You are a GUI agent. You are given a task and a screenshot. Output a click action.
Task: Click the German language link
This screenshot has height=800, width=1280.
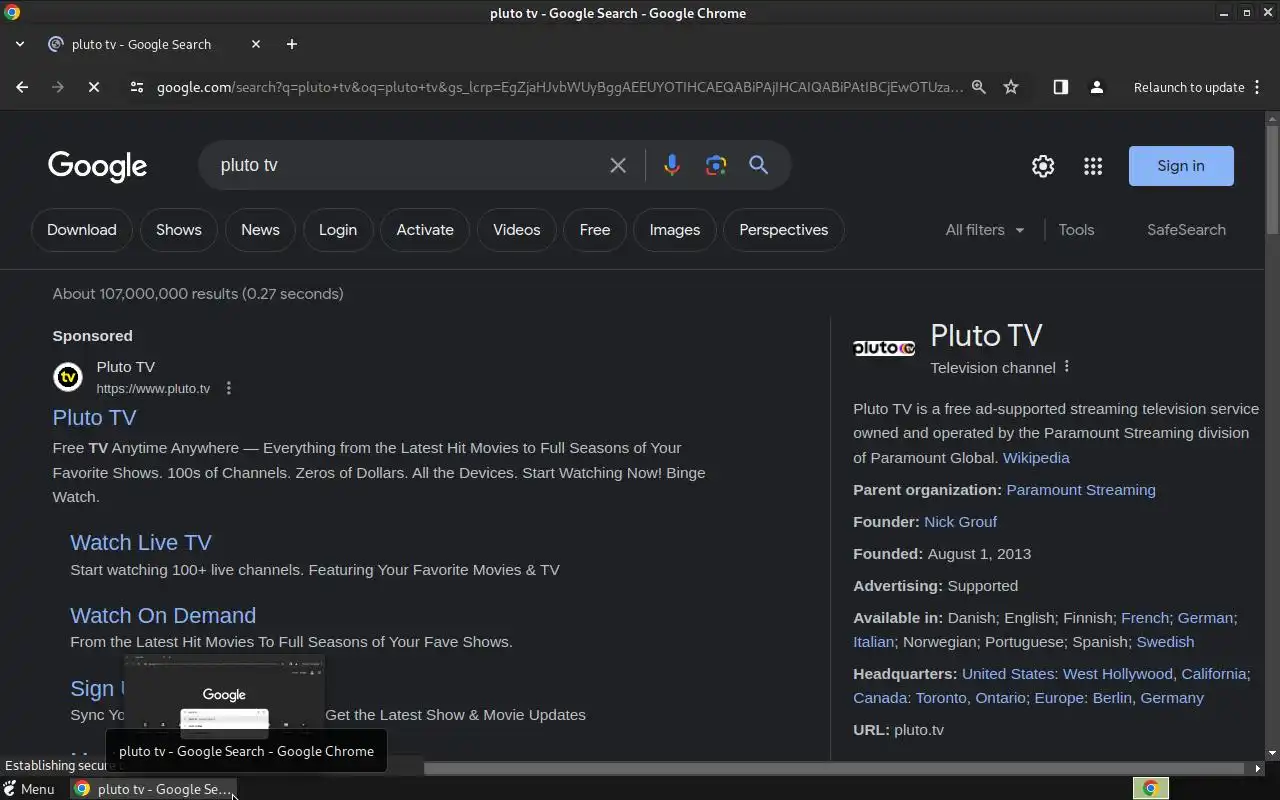[x=1205, y=617]
